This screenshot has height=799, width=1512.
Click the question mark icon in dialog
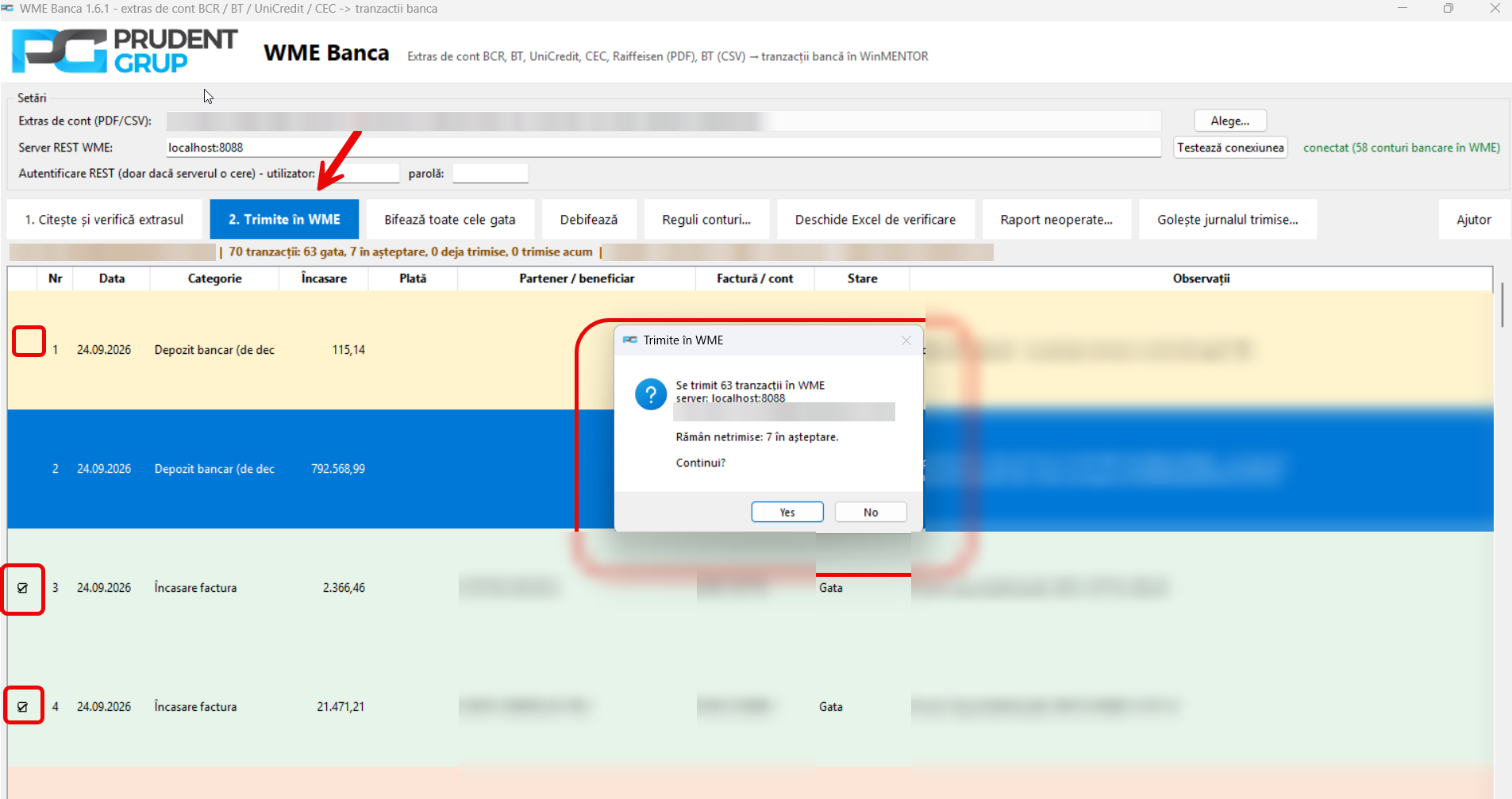click(651, 394)
